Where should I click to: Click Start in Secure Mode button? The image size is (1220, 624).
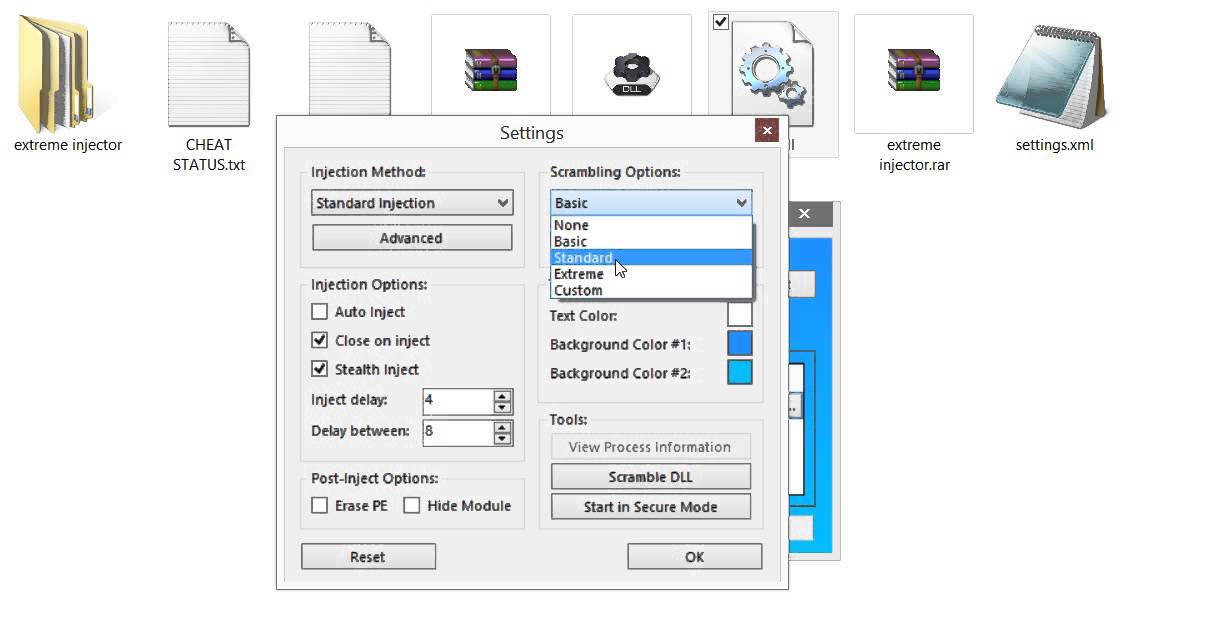pyautogui.click(x=651, y=507)
